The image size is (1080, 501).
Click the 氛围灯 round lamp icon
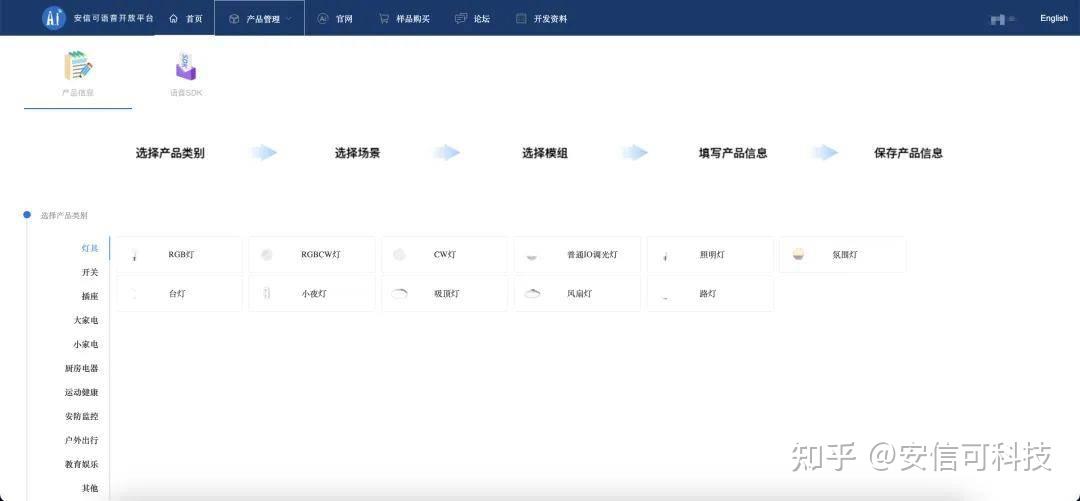[798, 254]
